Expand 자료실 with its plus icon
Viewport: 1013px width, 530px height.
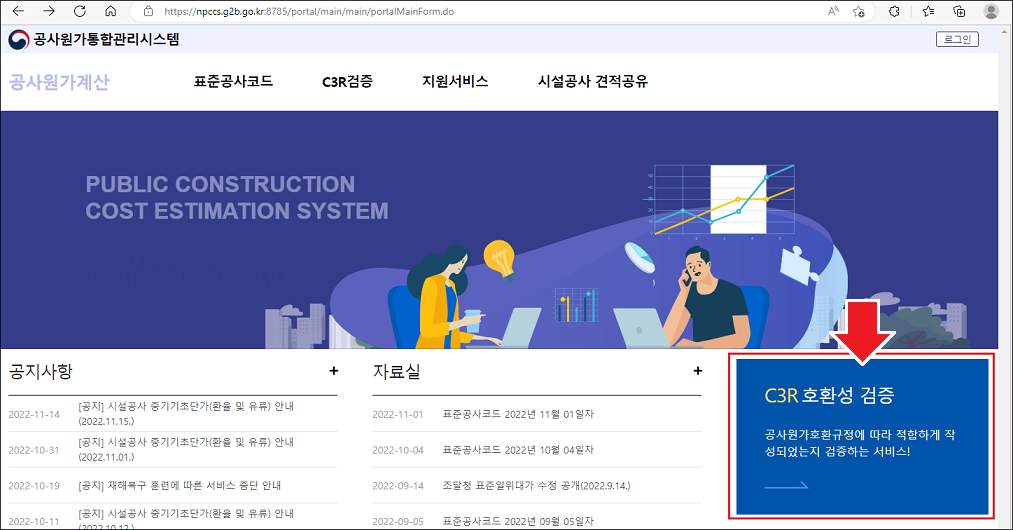click(697, 371)
